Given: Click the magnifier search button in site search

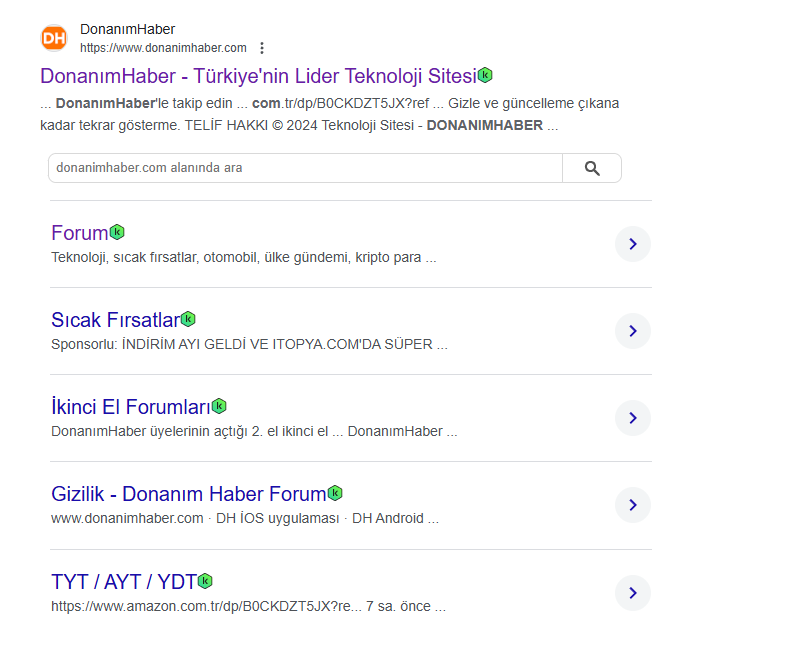Looking at the screenshot, I should pyautogui.click(x=592, y=168).
